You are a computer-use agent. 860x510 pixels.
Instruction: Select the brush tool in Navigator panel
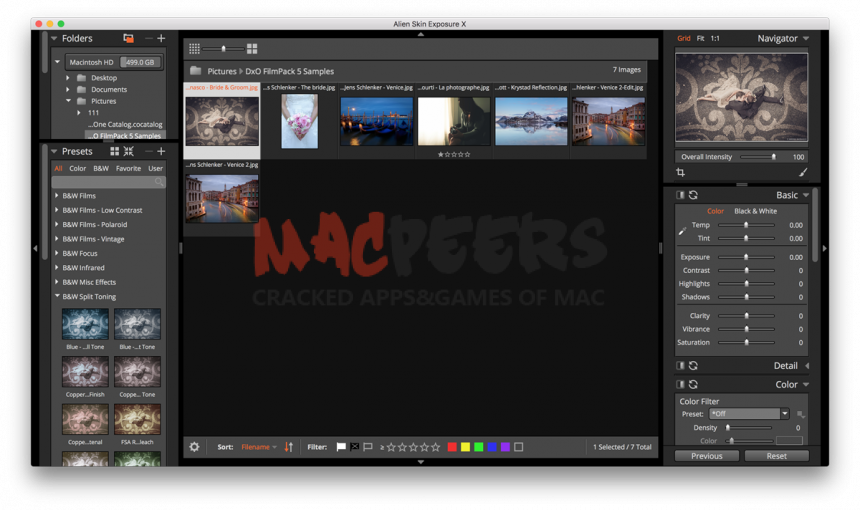(x=803, y=173)
